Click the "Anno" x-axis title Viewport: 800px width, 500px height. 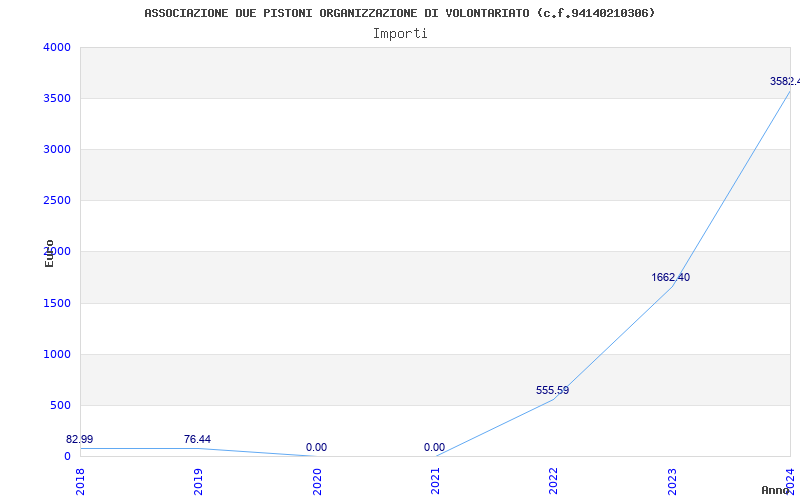click(x=776, y=490)
